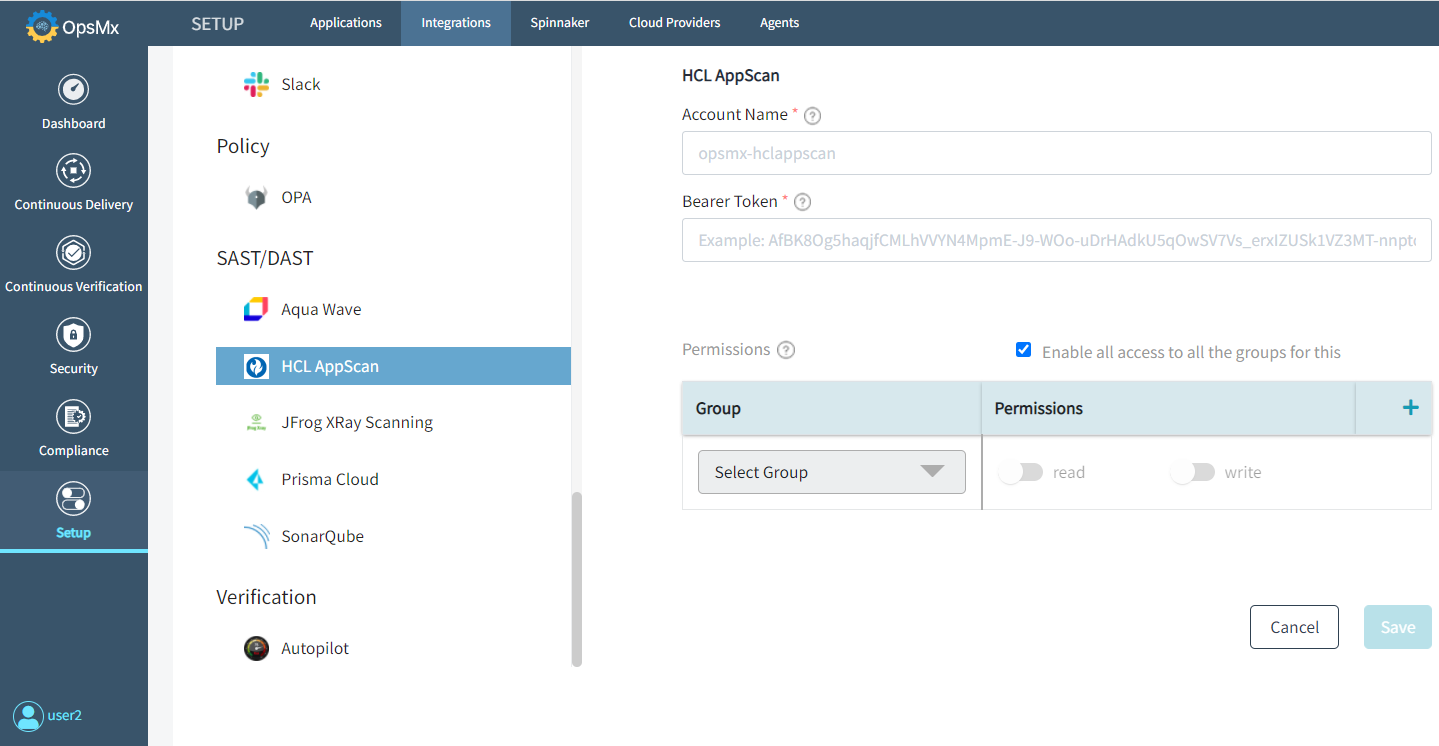1439x746 pixels.
Task: Open the Select Group dropdown
Action: (831, 471)
